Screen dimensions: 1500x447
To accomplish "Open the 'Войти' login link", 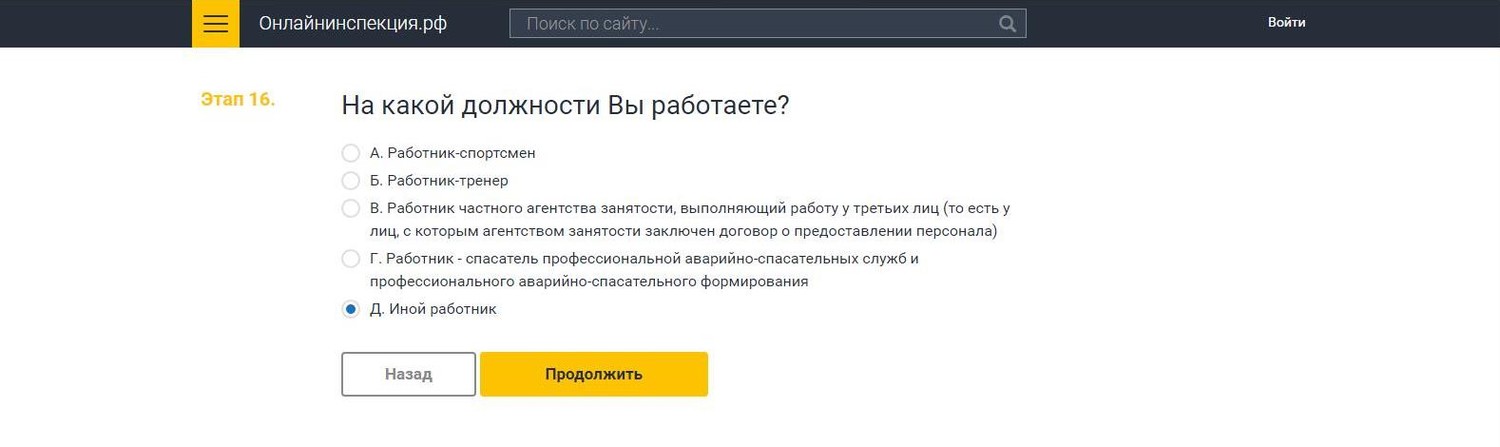I will [1286, 22].
